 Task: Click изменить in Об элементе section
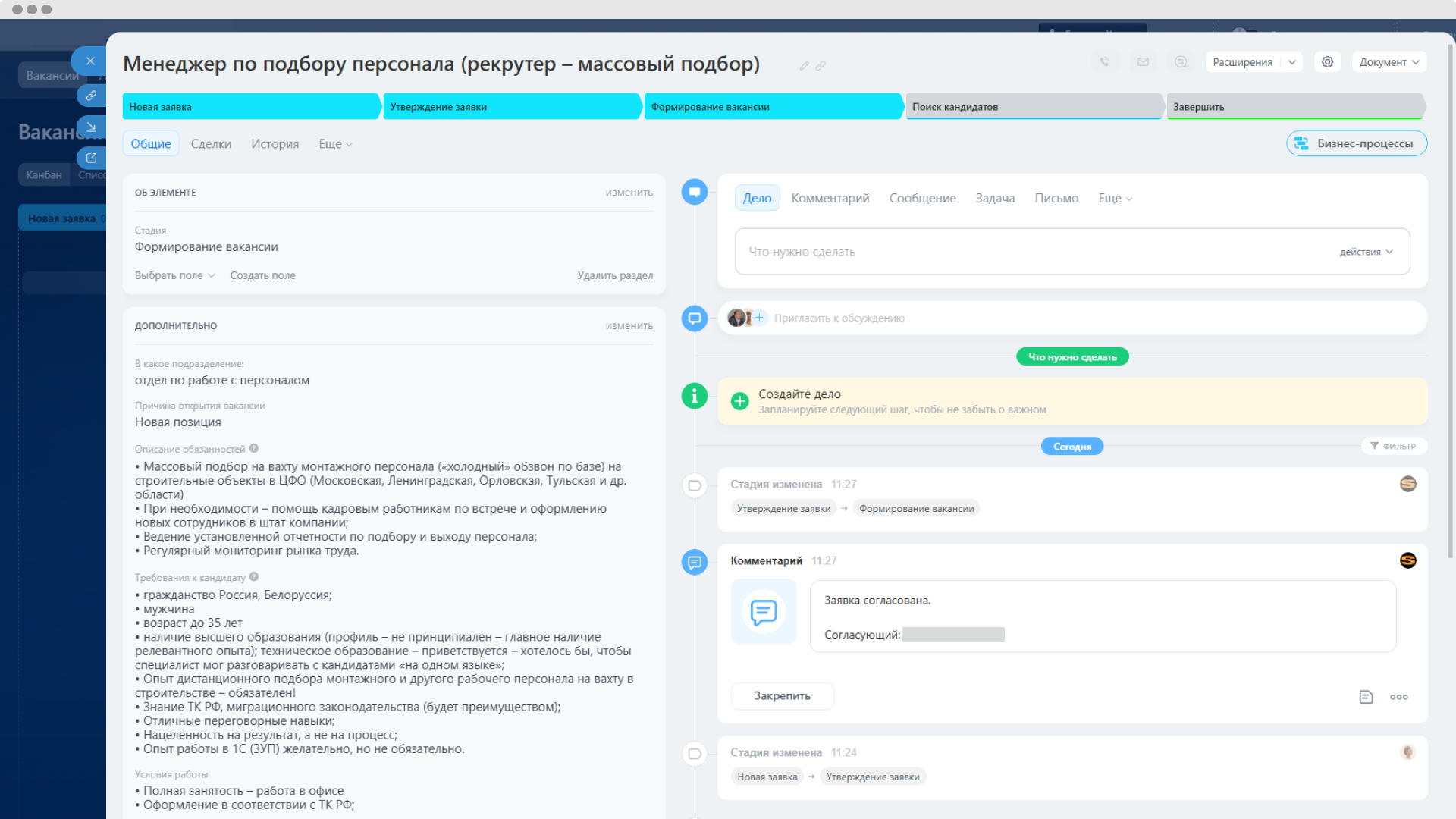tap(629, 193)
